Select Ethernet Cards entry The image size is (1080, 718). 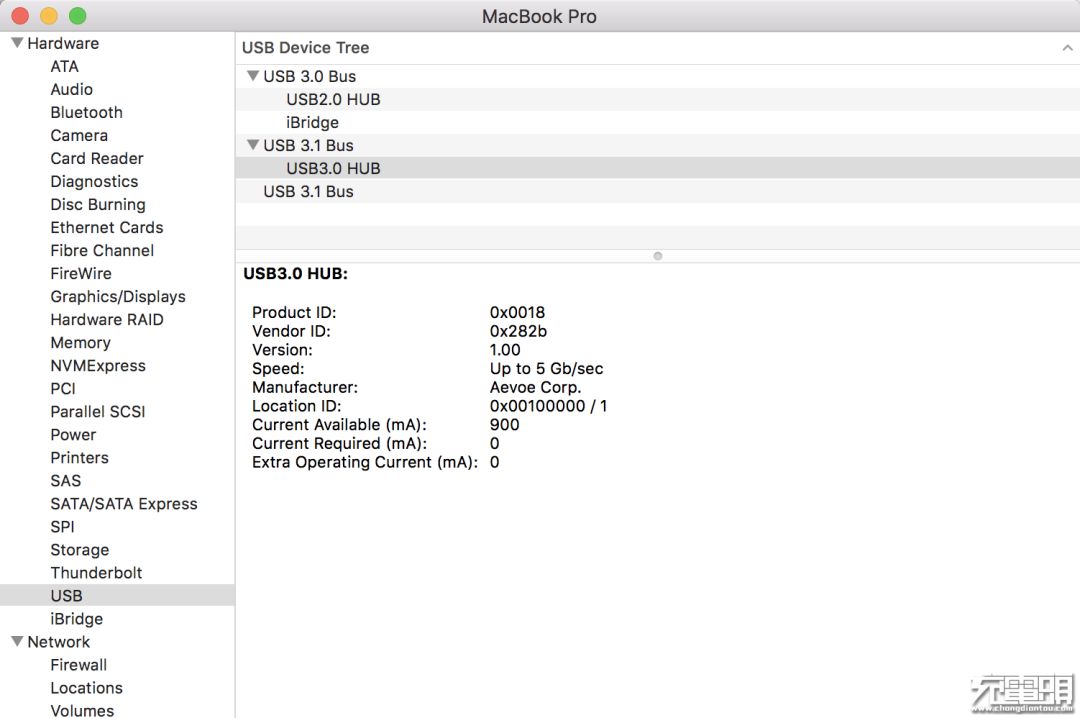[107, 227]
